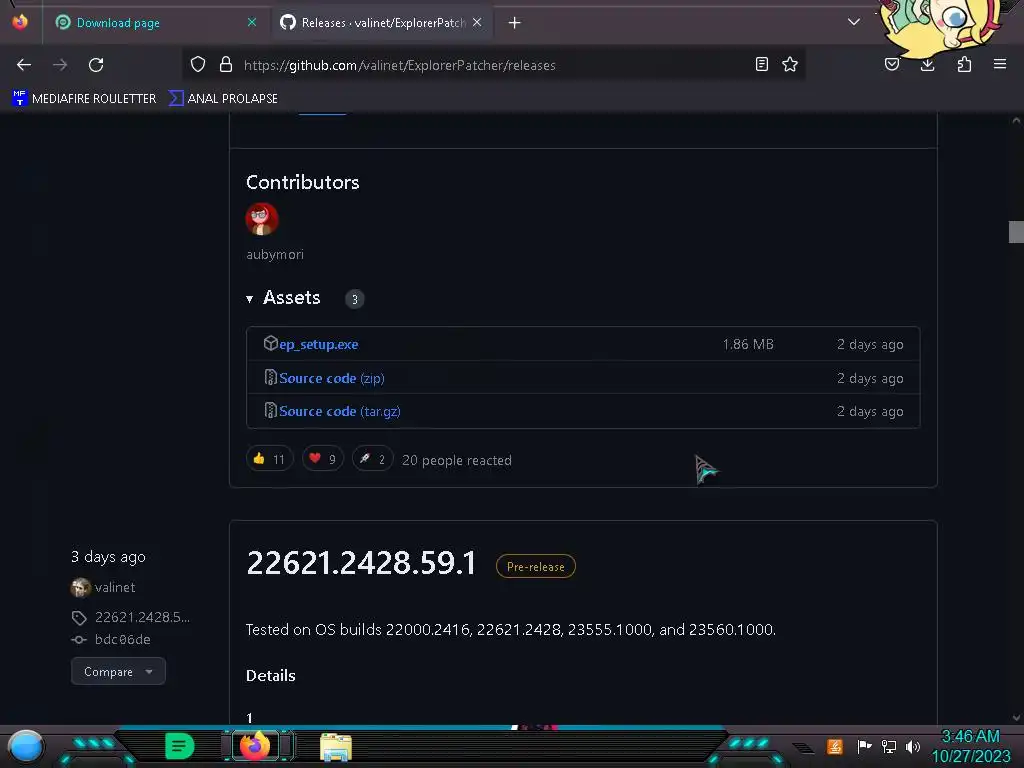Click the Assets count badge 3
Viewport: 1024px width, 768px height.
pos(355,299)
